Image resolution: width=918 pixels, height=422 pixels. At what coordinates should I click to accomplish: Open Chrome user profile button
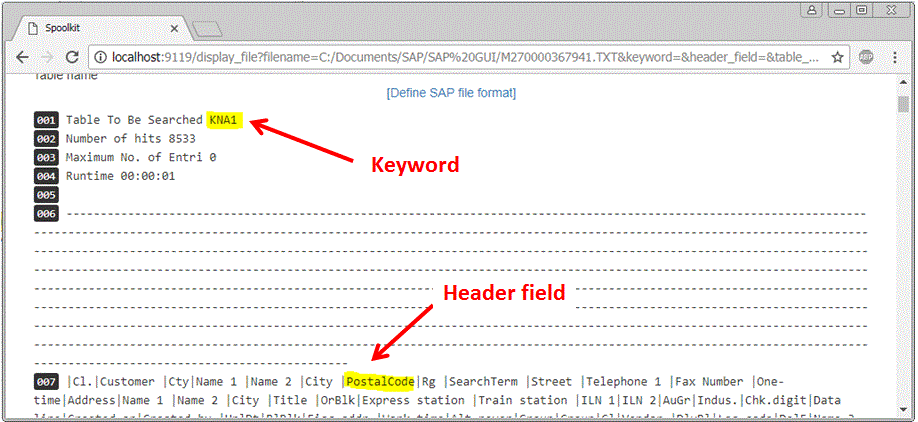click(811, 9)
